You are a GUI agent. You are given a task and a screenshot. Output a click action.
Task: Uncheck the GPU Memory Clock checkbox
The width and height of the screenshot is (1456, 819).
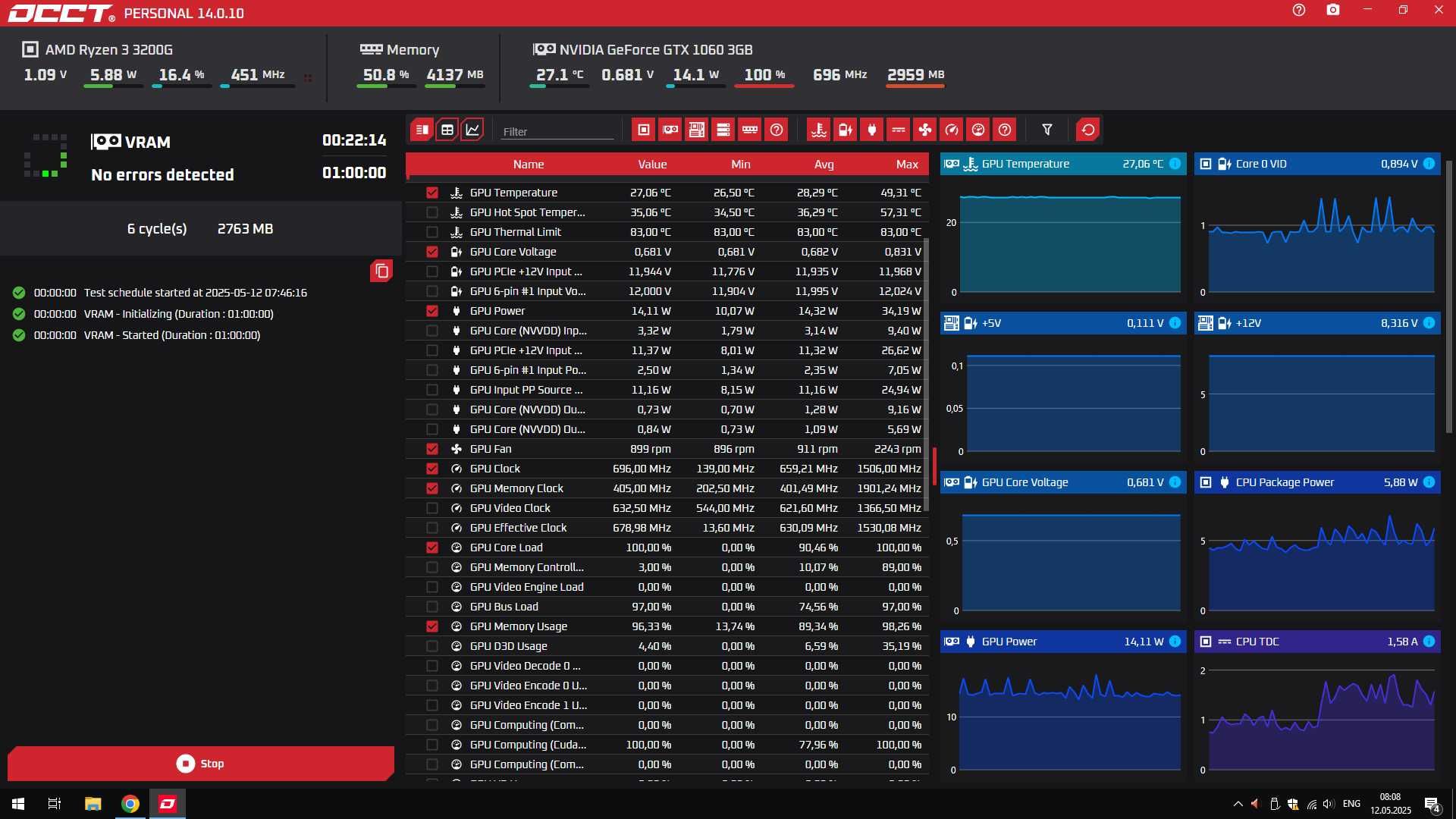432,488
